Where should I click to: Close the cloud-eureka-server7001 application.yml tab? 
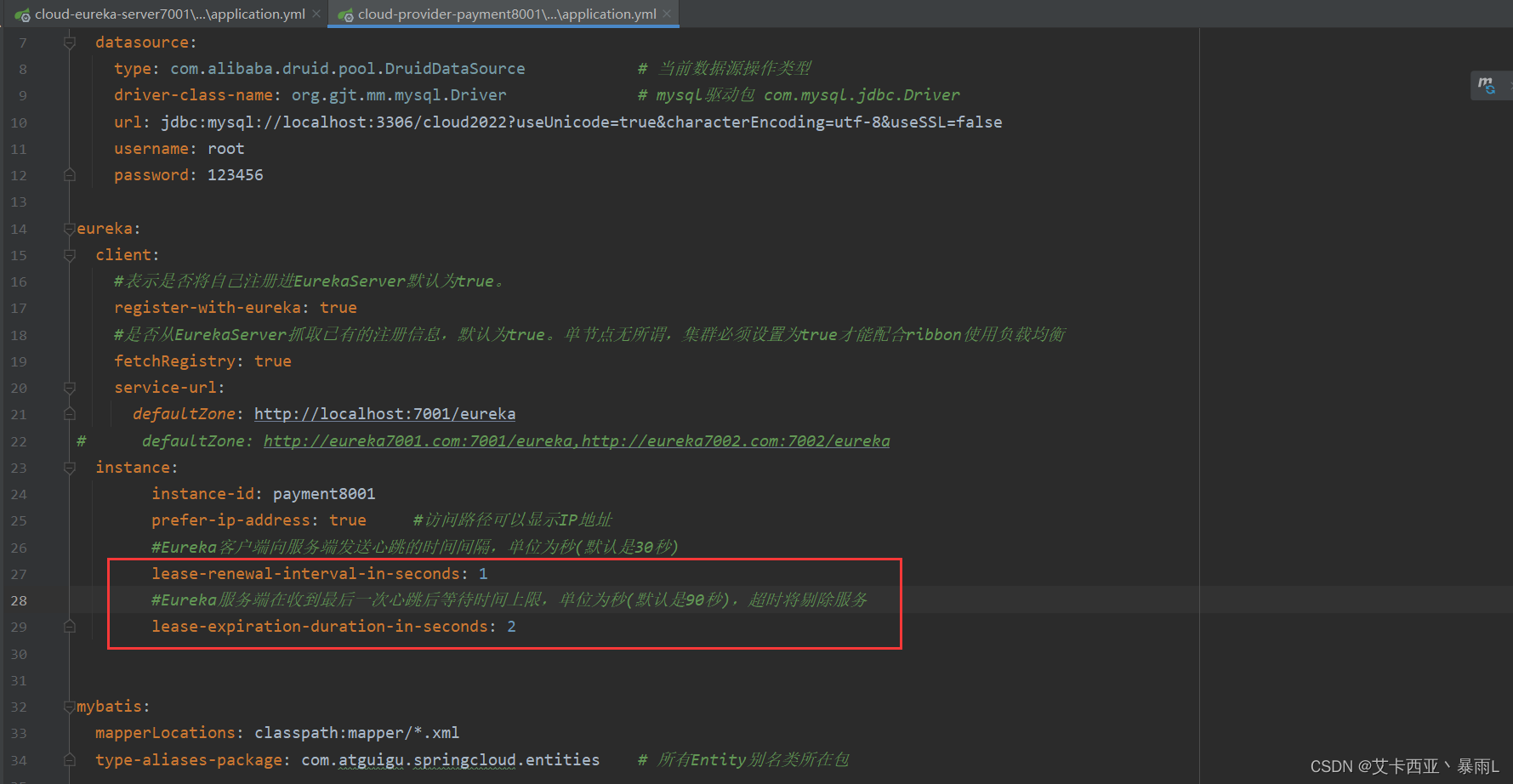tap(316, 14)
